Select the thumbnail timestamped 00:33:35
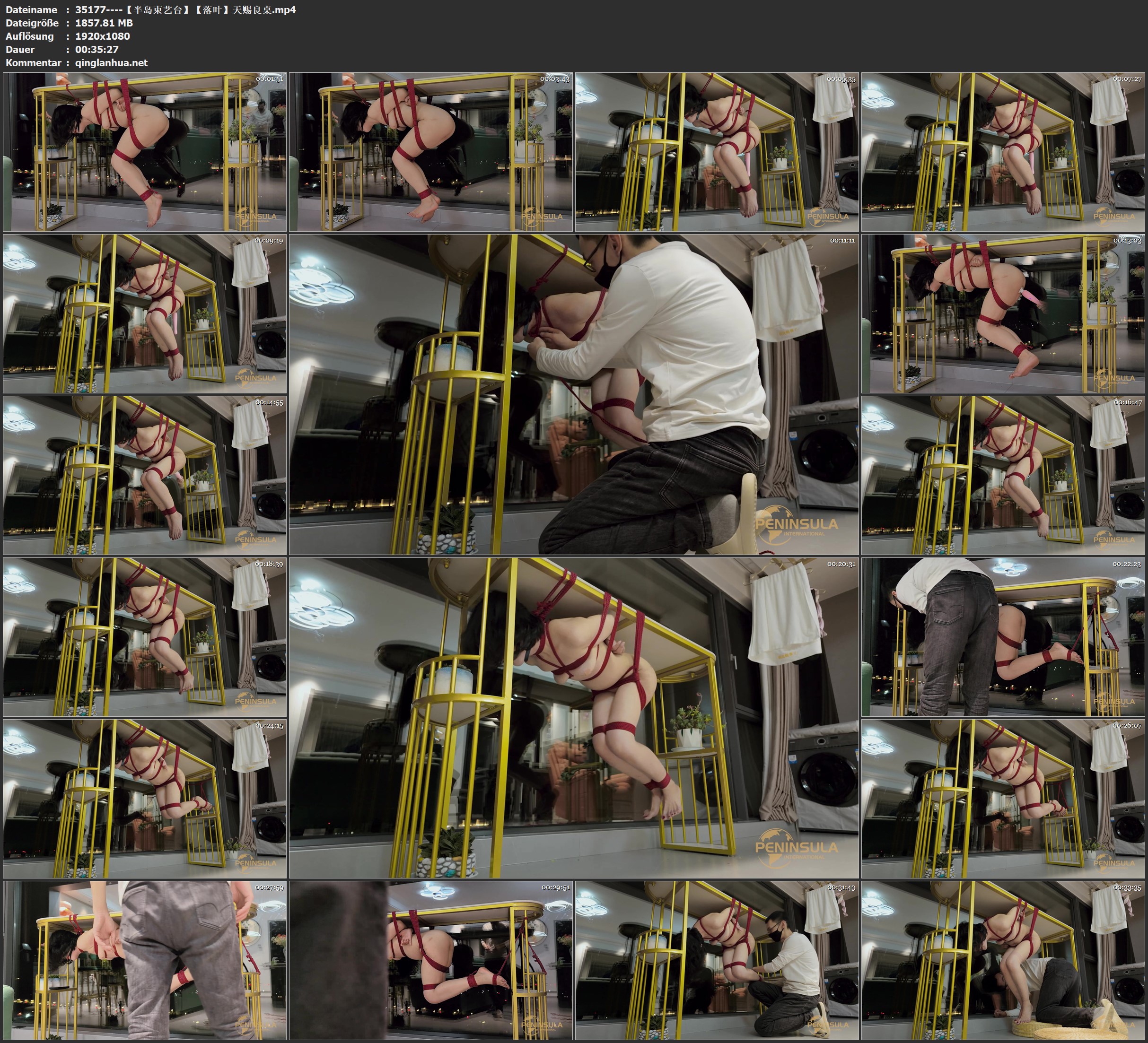Screen dimensions: 1148x1043 [x=1003, y=960]
